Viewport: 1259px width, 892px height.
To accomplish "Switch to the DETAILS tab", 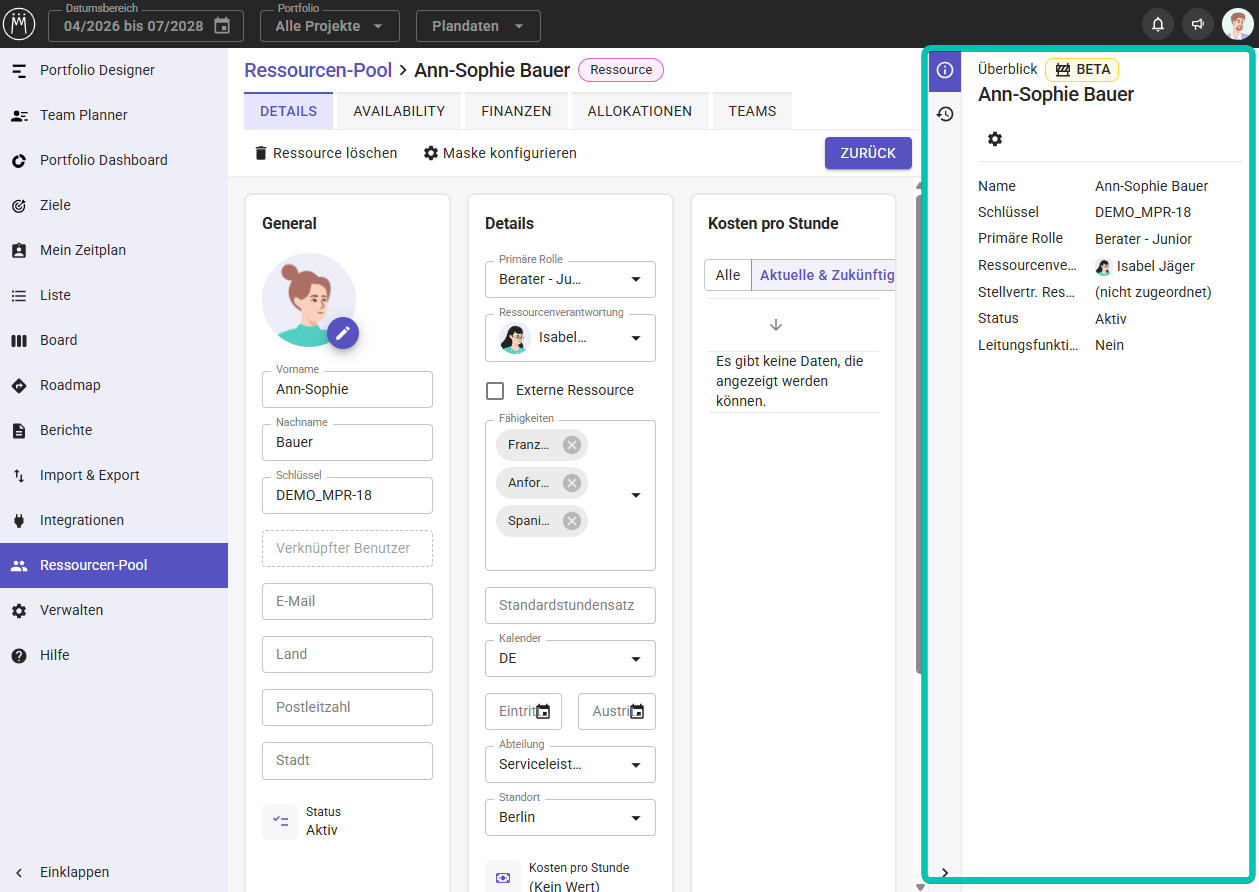I will click(288, 111).
